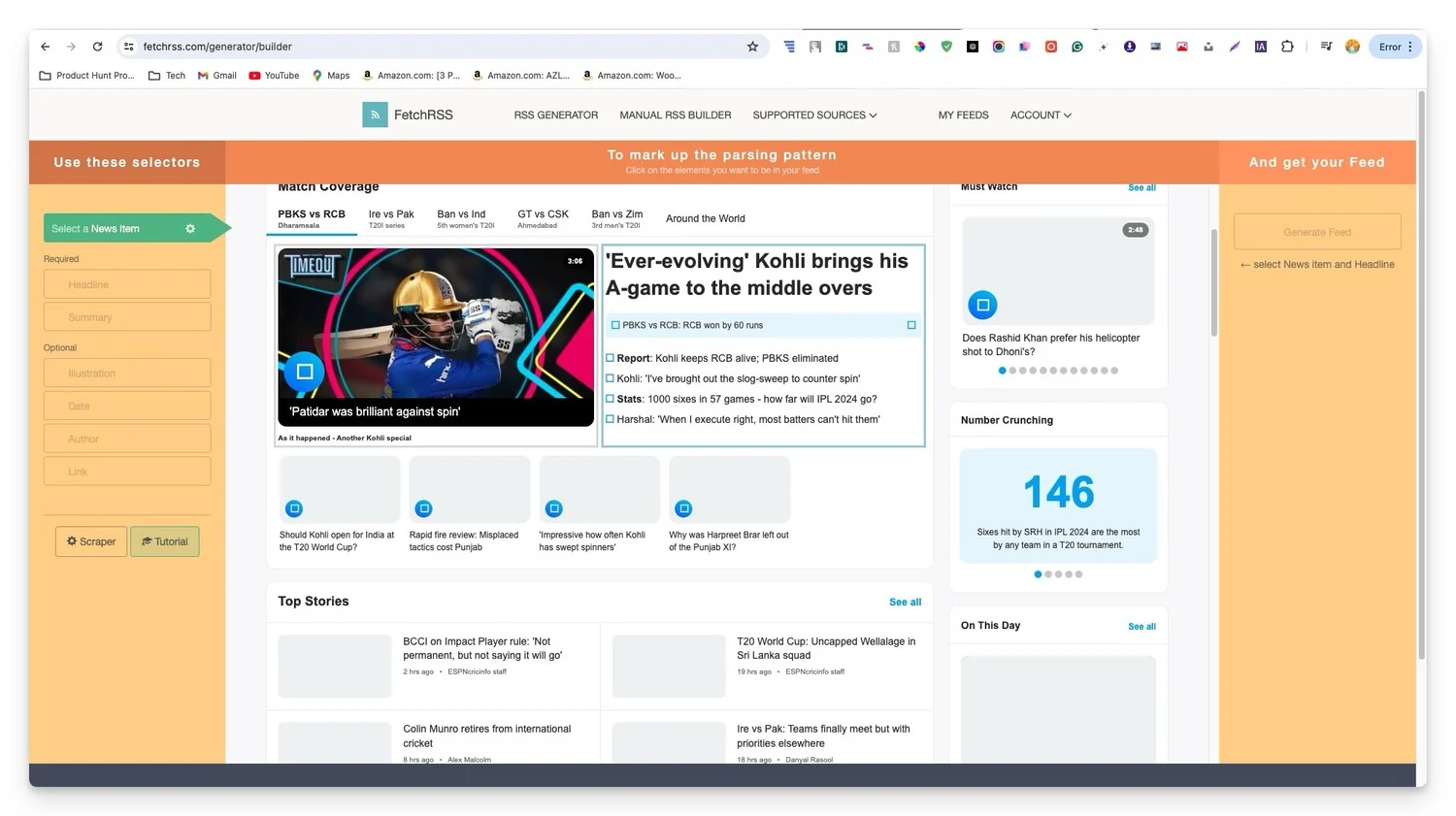View site information icon in address bar
Image resolution: width=1456 pixels, height=816 pixels.
(x=128, y=47)
